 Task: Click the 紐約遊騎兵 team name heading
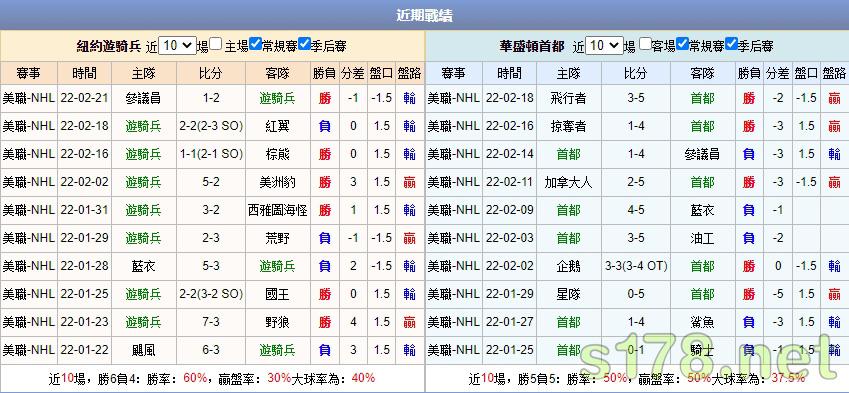click(x=109, y=46)
